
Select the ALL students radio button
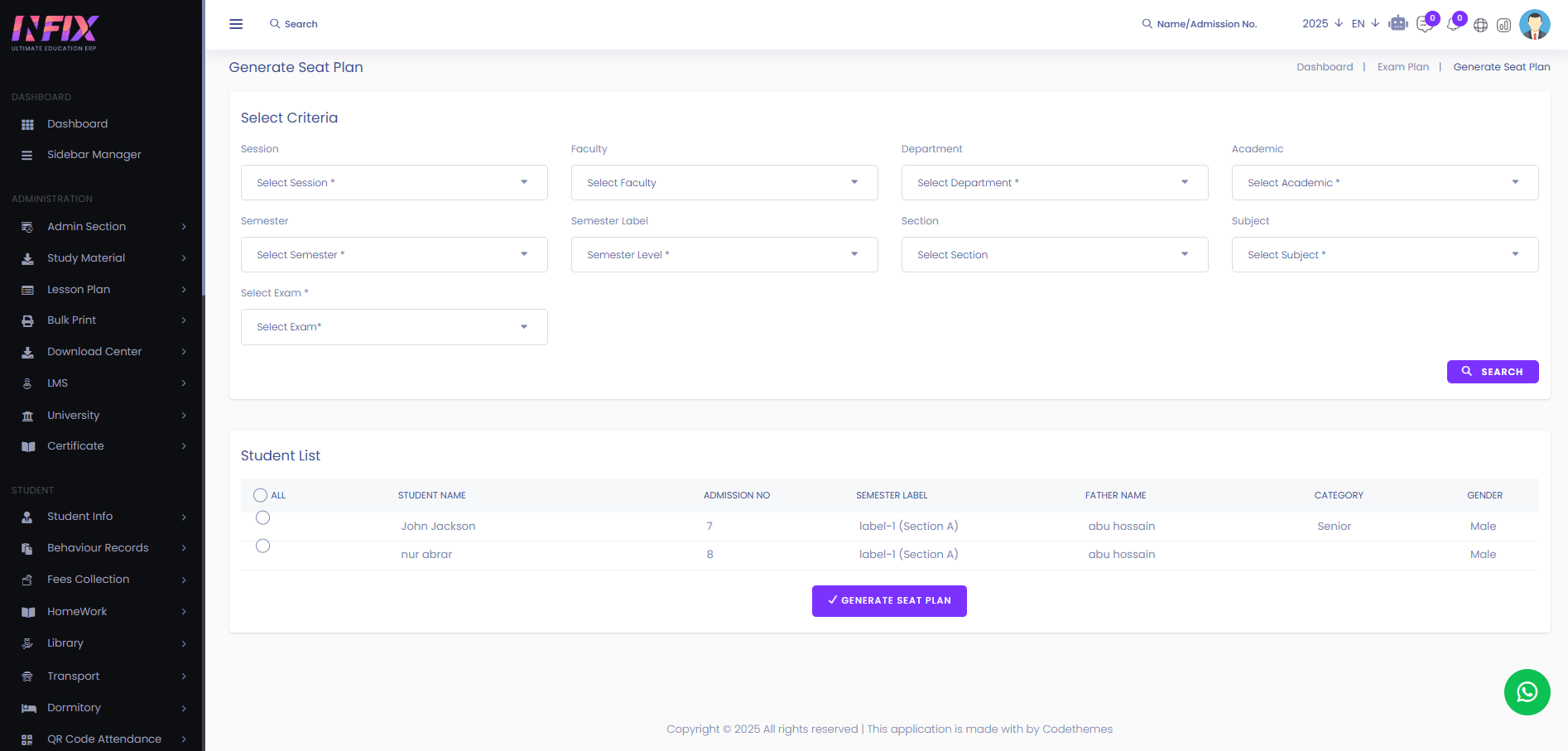(260, 495)
